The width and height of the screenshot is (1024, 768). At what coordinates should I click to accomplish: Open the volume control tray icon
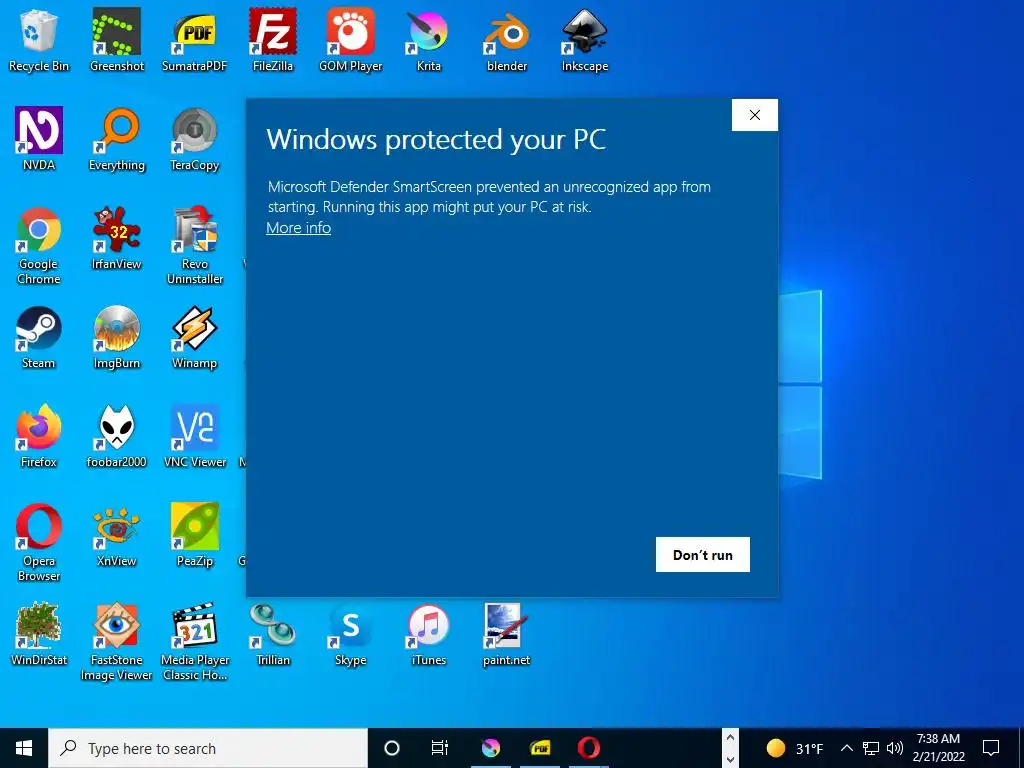click(x=895, y=748)
